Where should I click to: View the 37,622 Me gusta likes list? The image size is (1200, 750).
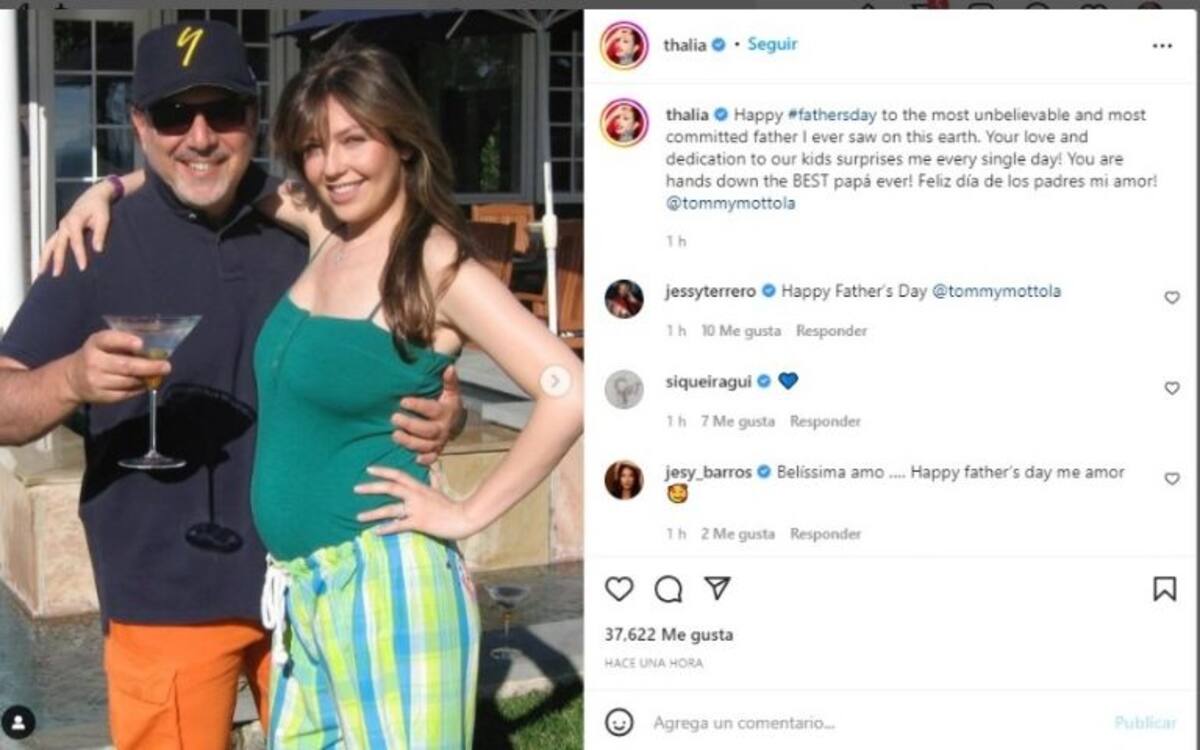(668, 635)
